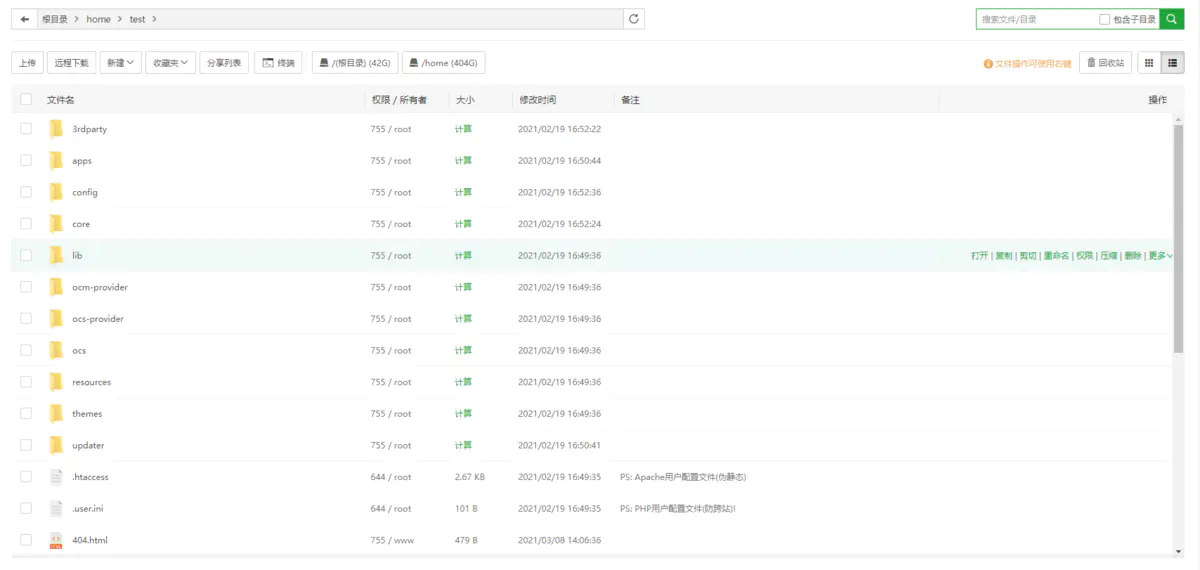Check the box for the apps row
The height and width of the screenshot is (570, 1200).
(x=26, y=161)
